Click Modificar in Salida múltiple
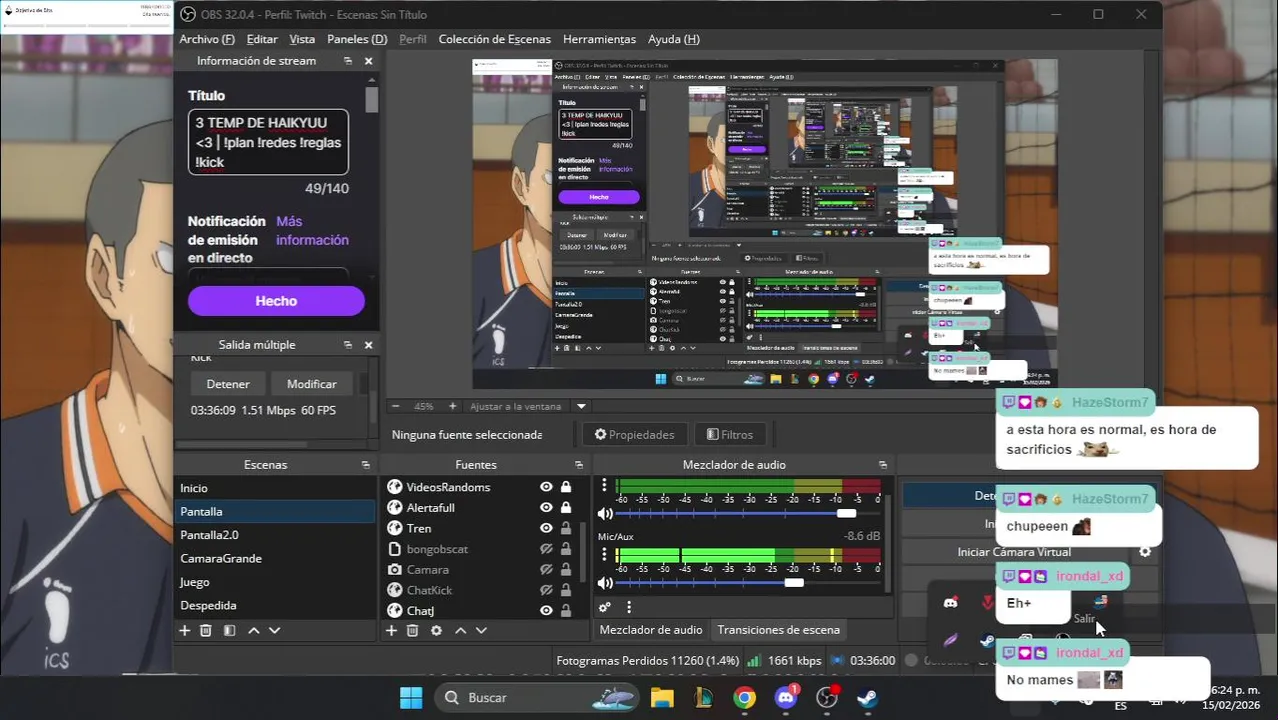 pos(312,384)
